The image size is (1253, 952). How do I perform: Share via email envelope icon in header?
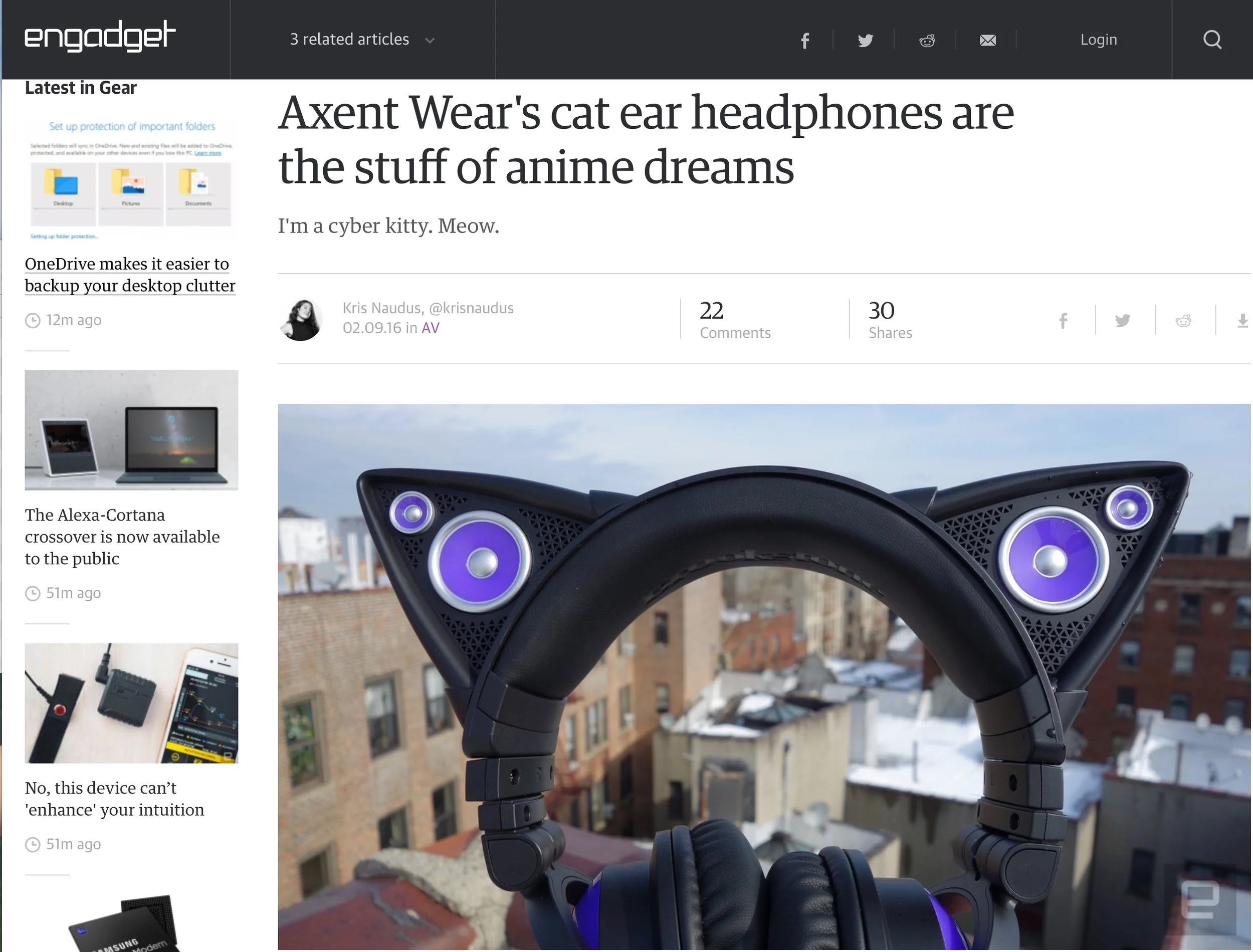(988, 40)
